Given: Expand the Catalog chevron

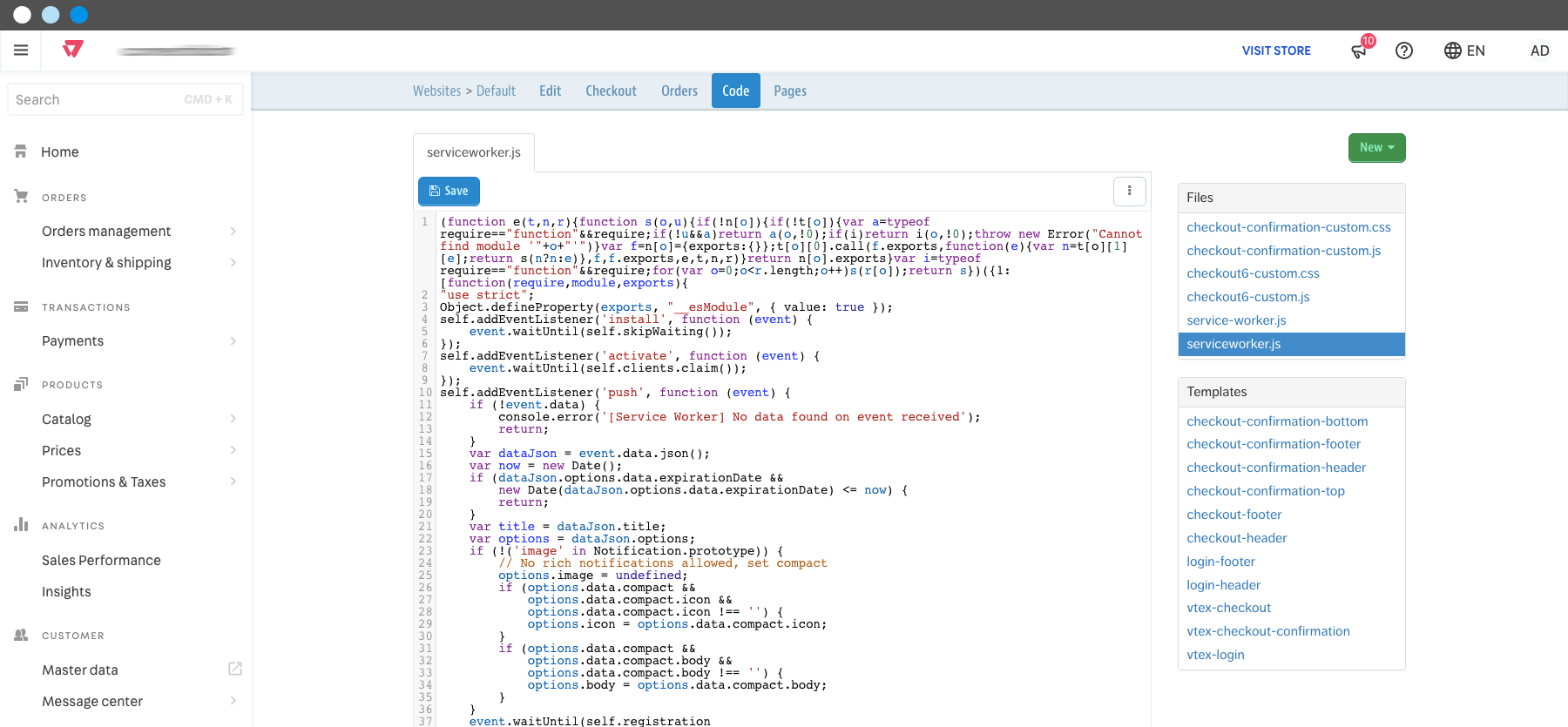Looking at the screenshot, I should (233, 419).
